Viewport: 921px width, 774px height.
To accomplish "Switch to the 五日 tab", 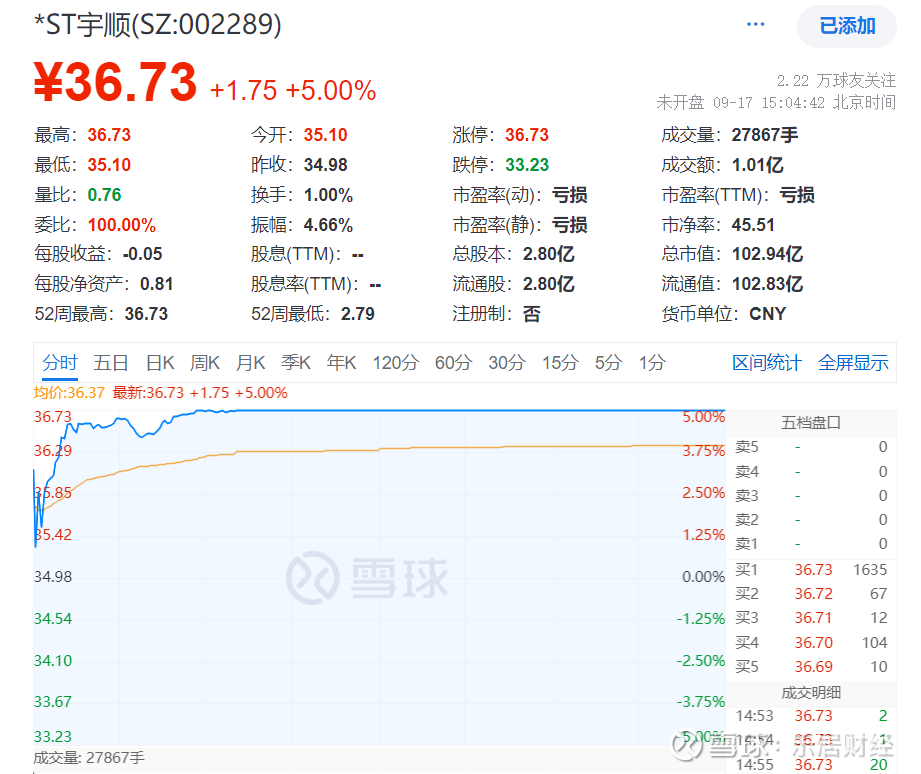I will click(111, 362).
